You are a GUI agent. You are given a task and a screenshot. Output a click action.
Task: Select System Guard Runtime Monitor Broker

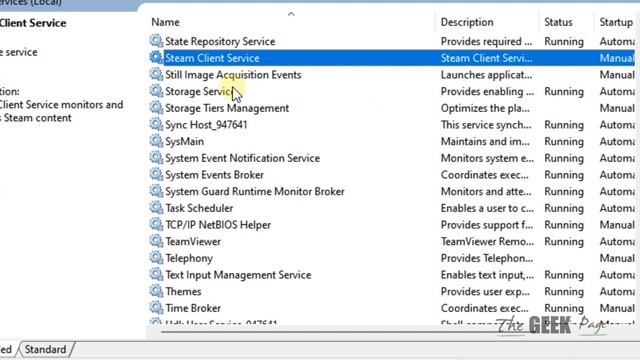pos(255,191)
